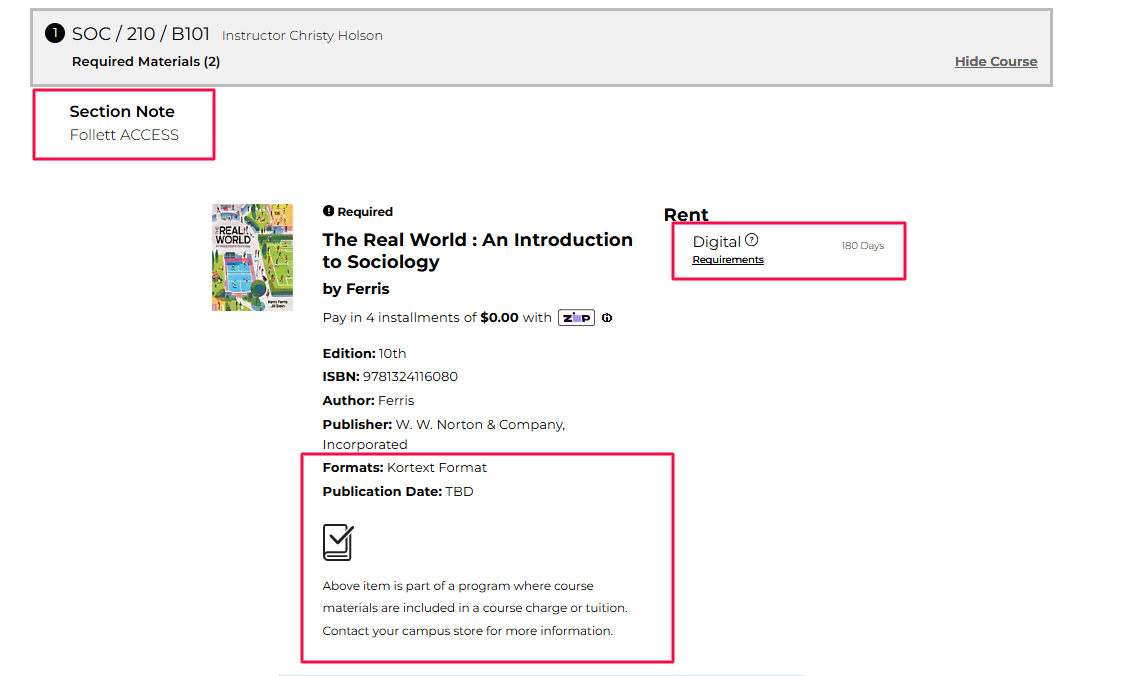Viewport: 1132px width, 676px height.
Task: Click the SOC / 210 / B101 course heading
Action: [x=141, y=34]
